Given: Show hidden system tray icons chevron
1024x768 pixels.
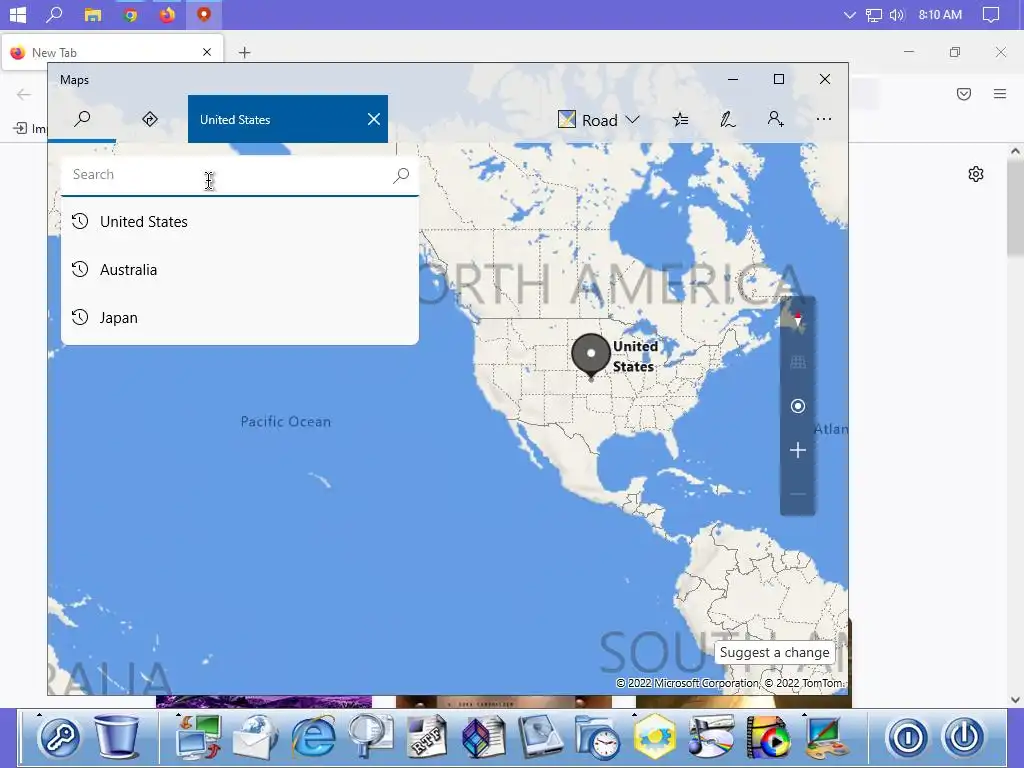Looking at the screenshot, I should point(849,14).
